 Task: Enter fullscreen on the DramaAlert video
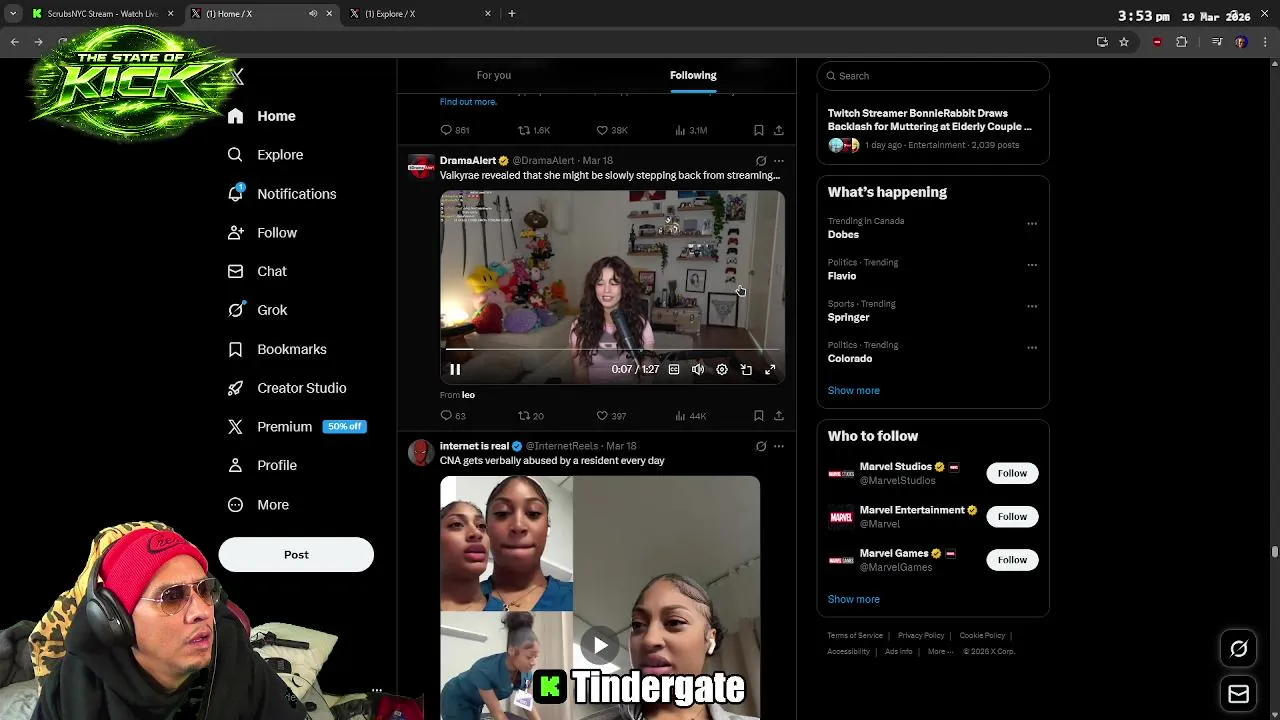point(770,370)
